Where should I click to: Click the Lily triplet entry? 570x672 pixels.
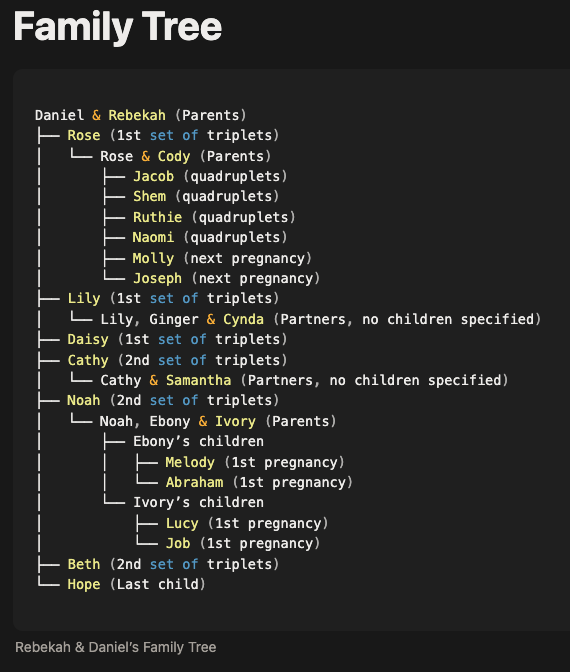click(173, 298)
